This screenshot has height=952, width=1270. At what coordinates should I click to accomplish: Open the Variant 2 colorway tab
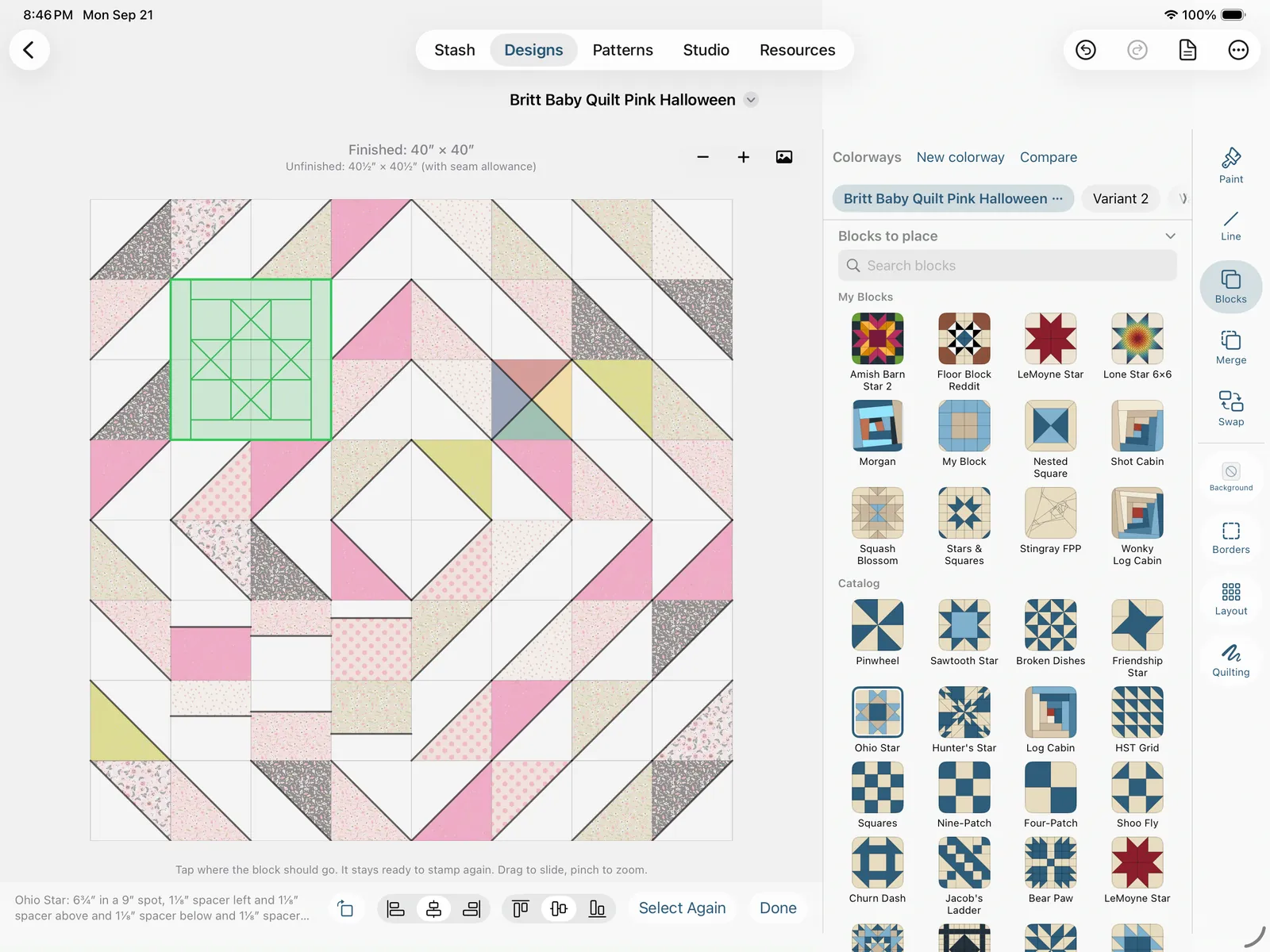1120,198
